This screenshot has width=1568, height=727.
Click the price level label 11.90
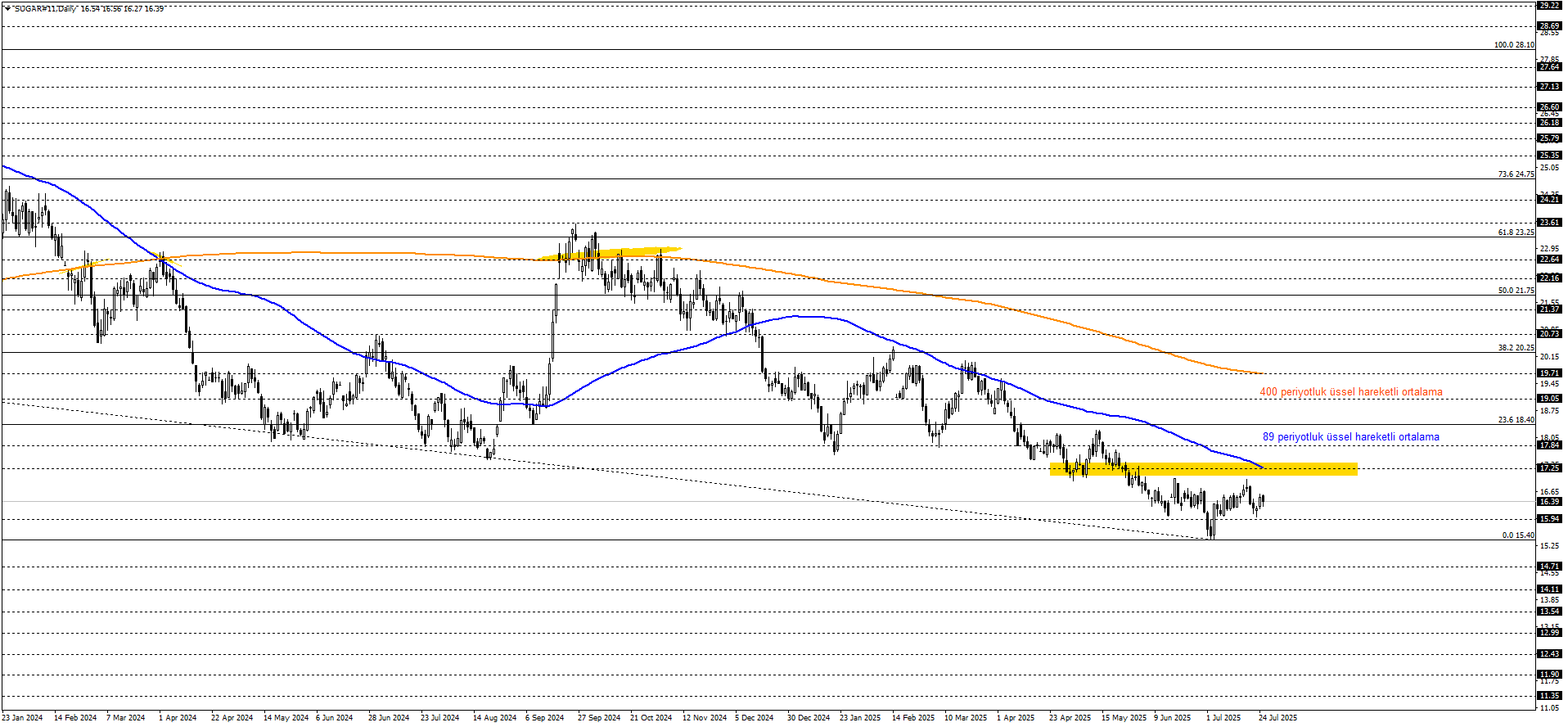pyautogui.click(x=1549, y=675)
